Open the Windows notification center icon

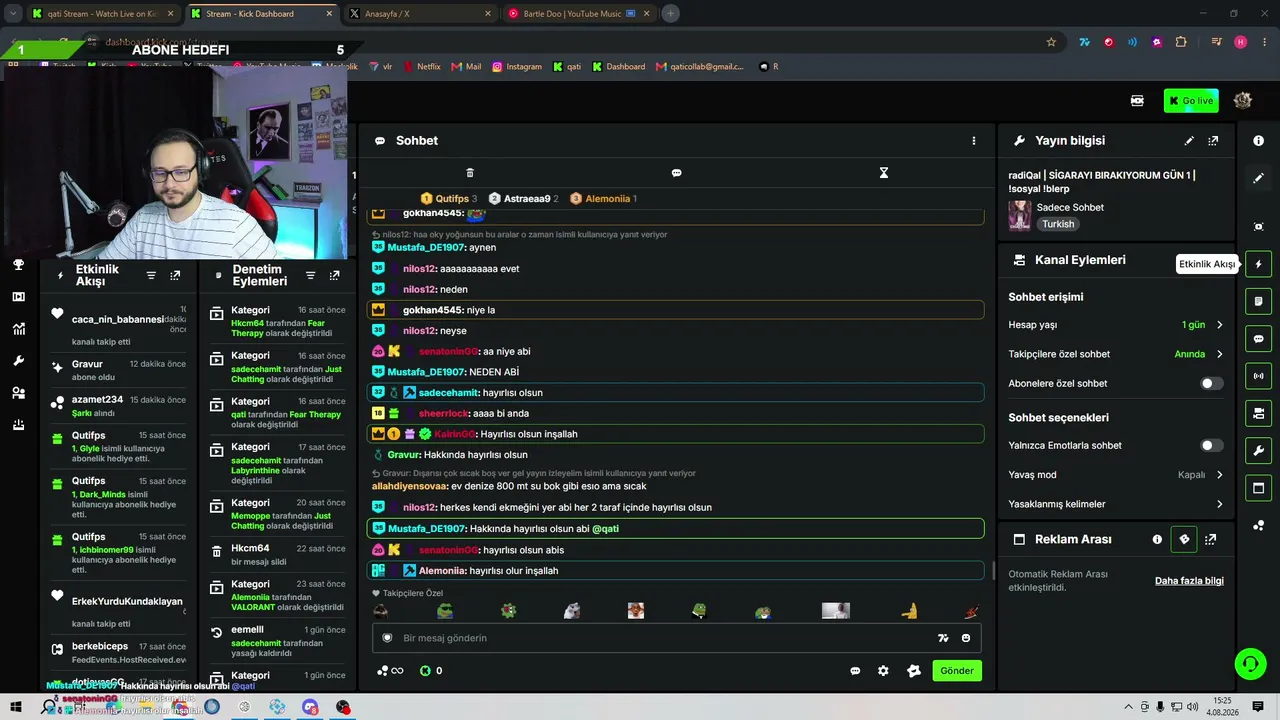click(x=1258, y=706)
